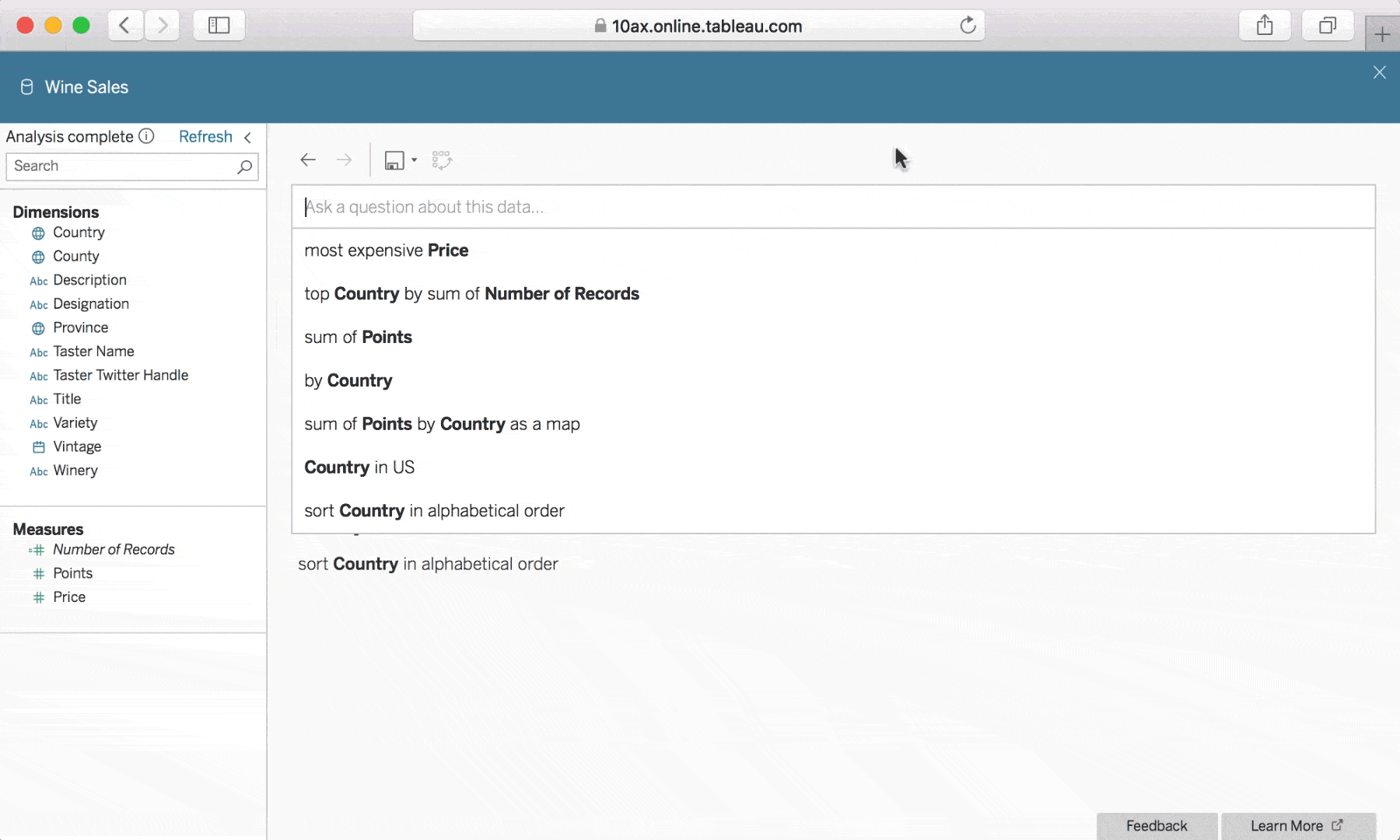Screen dimensions: 1400x840
Task: Click the Country dimension field
Action: point(79,233)
